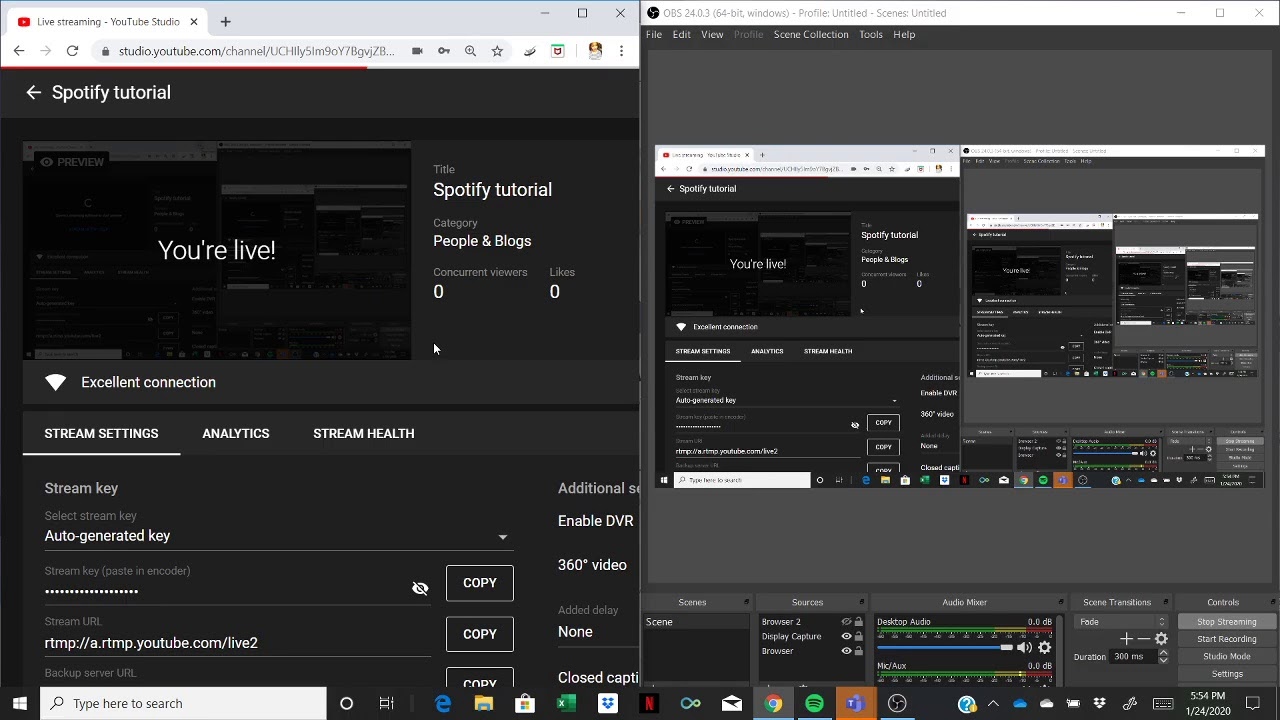The image size is (1280, 720).
Task: Mute Desktop Audio with the speaker icon
Action: [1024, 648]
